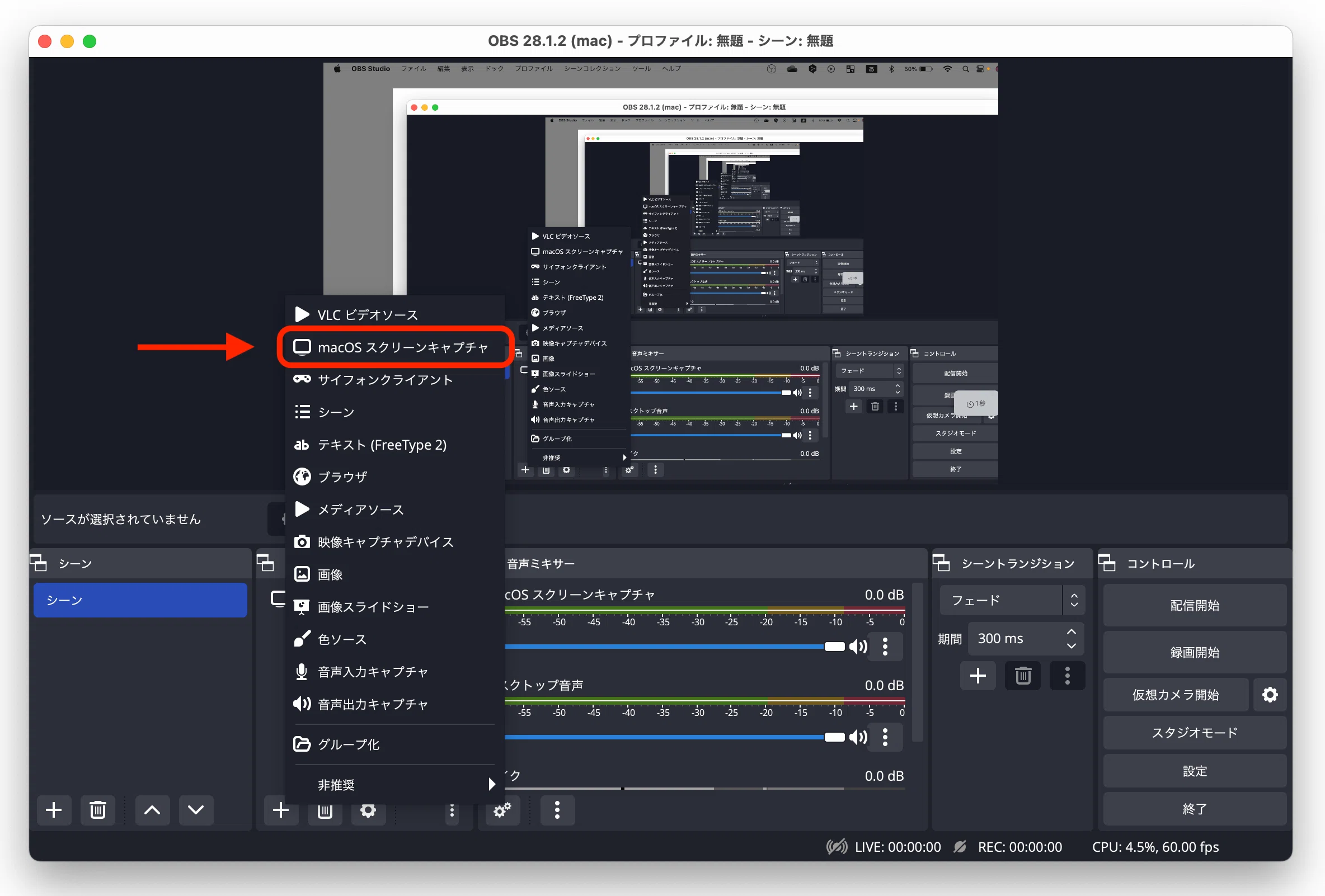1325x896 pixels.
Task: Increase 期間 duration with up arrow
Action: coord(1072,631)
